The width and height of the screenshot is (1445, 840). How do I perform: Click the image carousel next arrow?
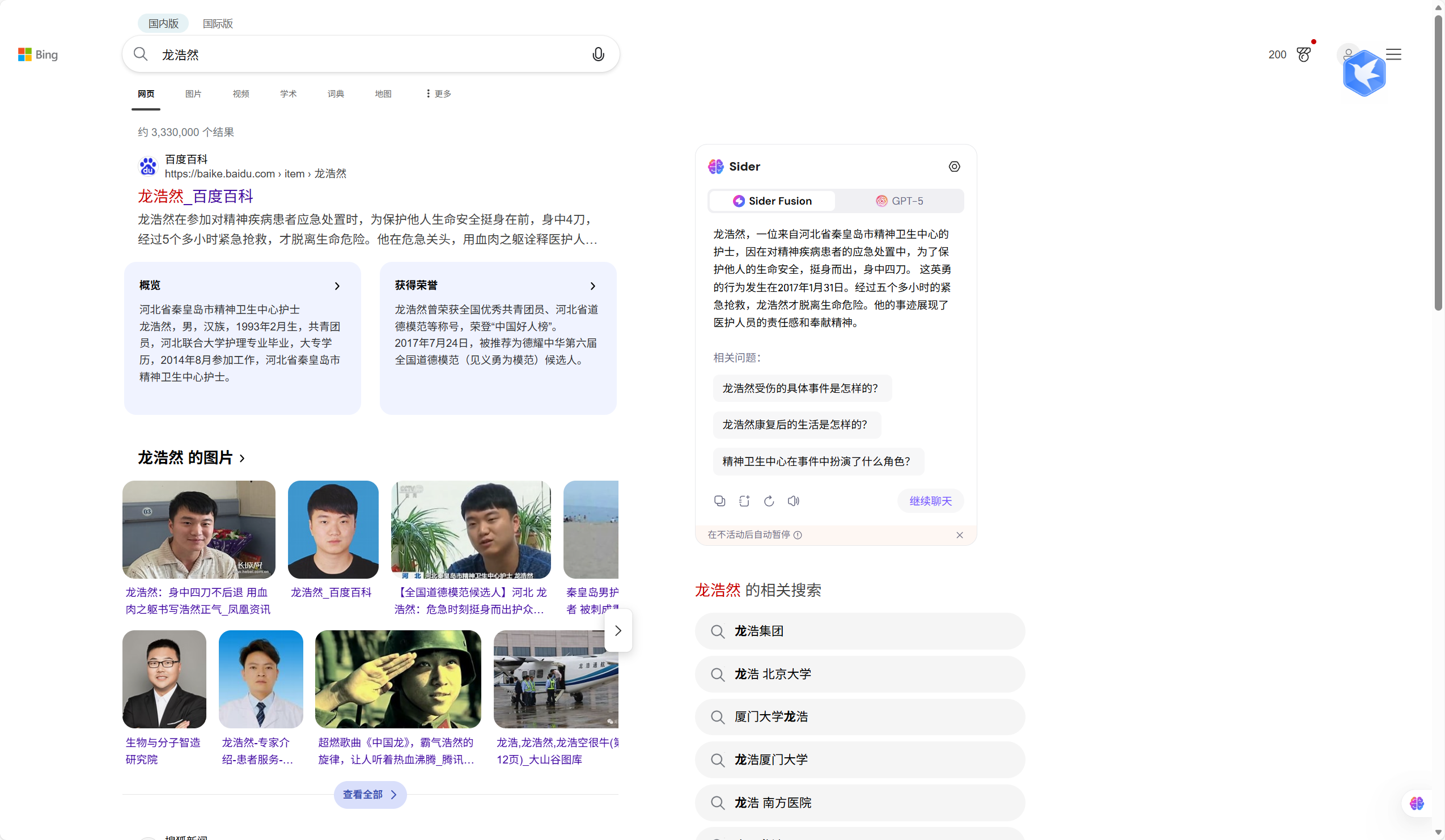click(617, 631)
